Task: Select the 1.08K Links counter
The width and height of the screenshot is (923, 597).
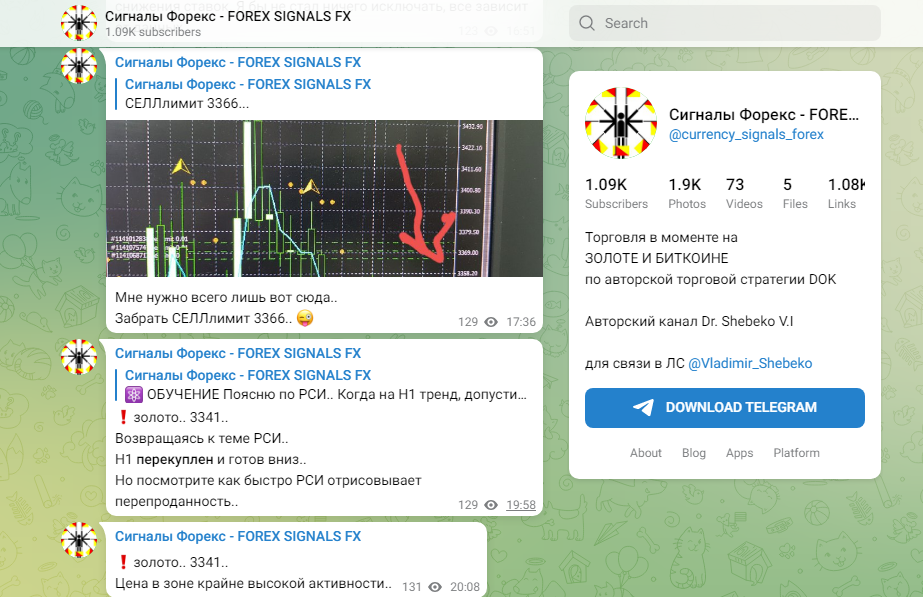Action: click(846, 194)
